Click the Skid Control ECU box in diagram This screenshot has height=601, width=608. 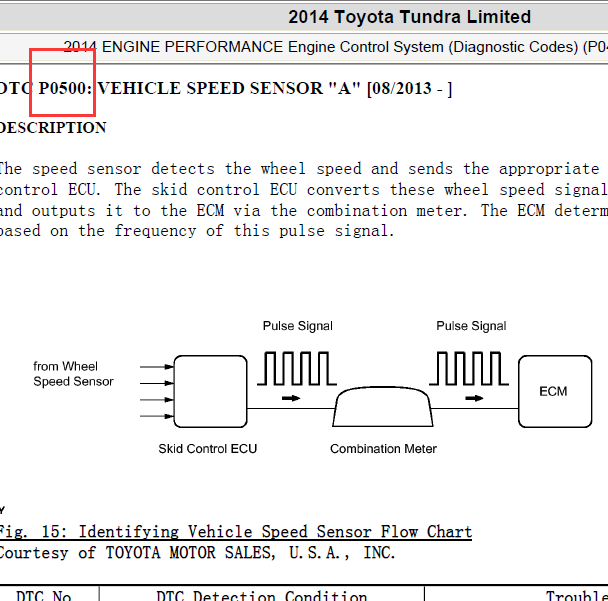(211, 391)
